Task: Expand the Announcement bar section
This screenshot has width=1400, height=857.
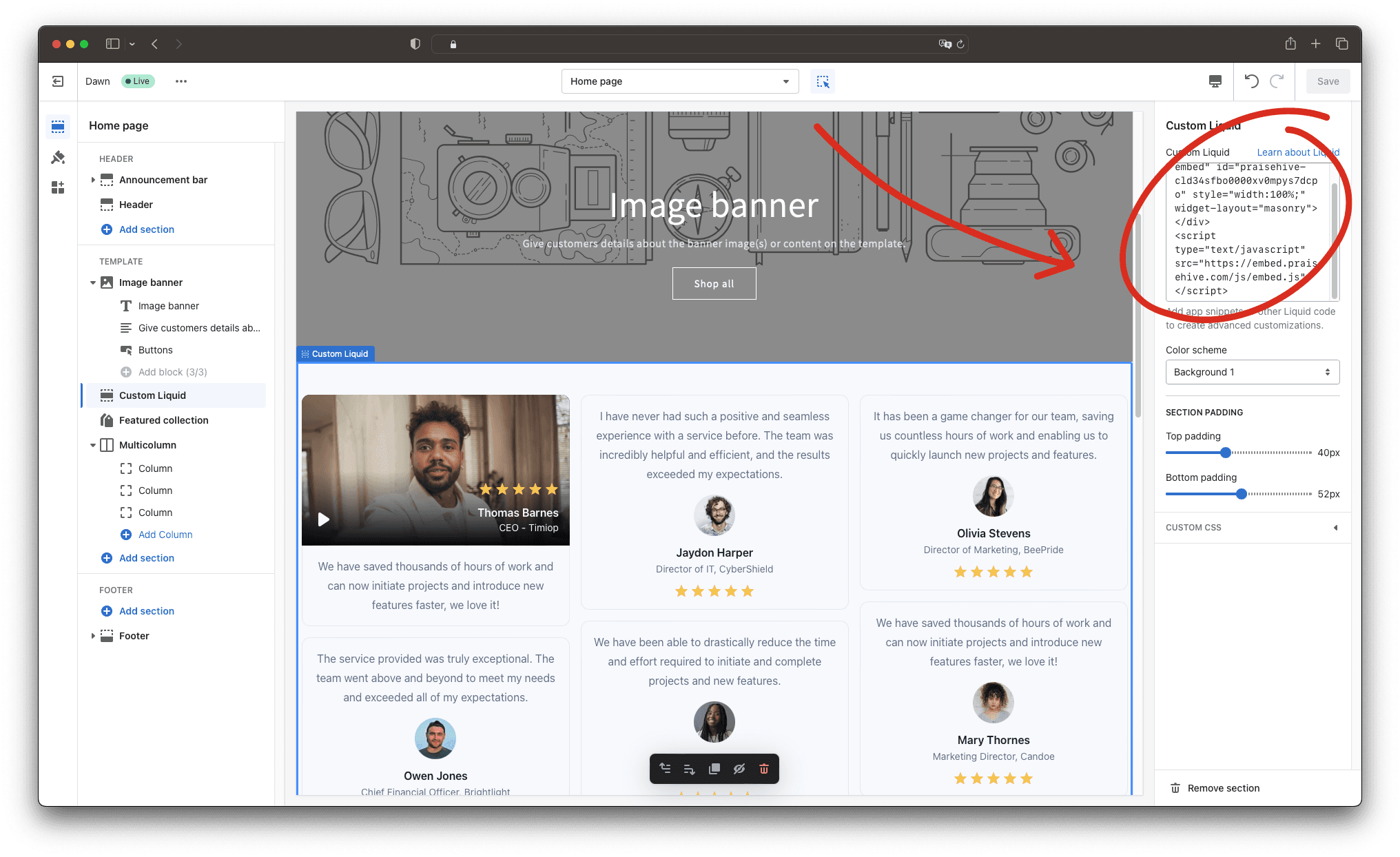Action: click(93, 180)
